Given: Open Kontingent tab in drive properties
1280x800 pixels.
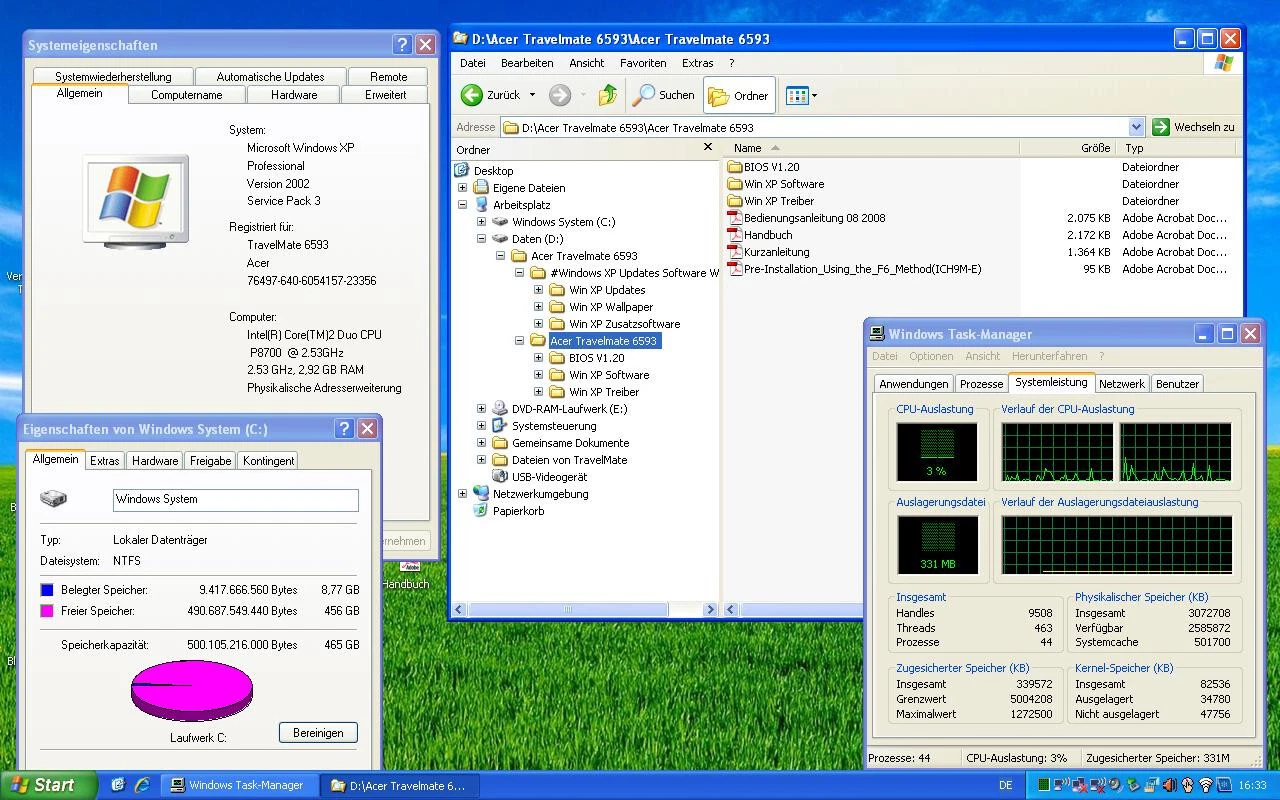Looking at the screenshot, I should coord(268,461).
